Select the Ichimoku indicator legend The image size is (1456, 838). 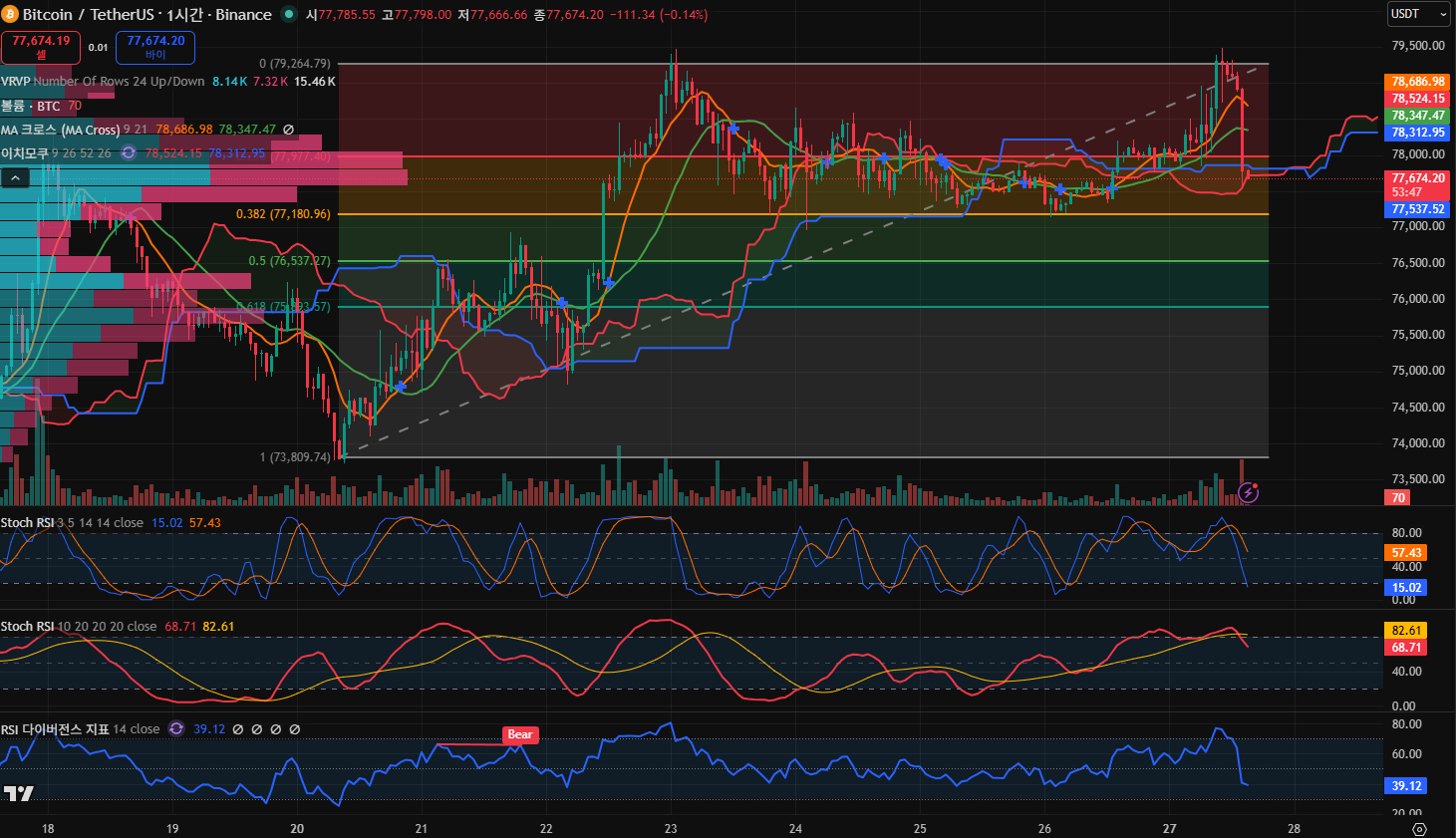pyautogui.click(x=56, y=152)
